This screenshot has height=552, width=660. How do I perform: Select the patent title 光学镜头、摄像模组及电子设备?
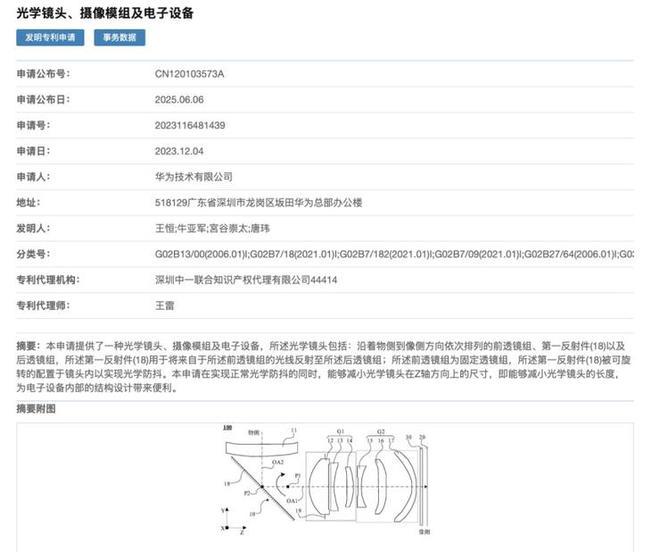[x=105, y=13]
